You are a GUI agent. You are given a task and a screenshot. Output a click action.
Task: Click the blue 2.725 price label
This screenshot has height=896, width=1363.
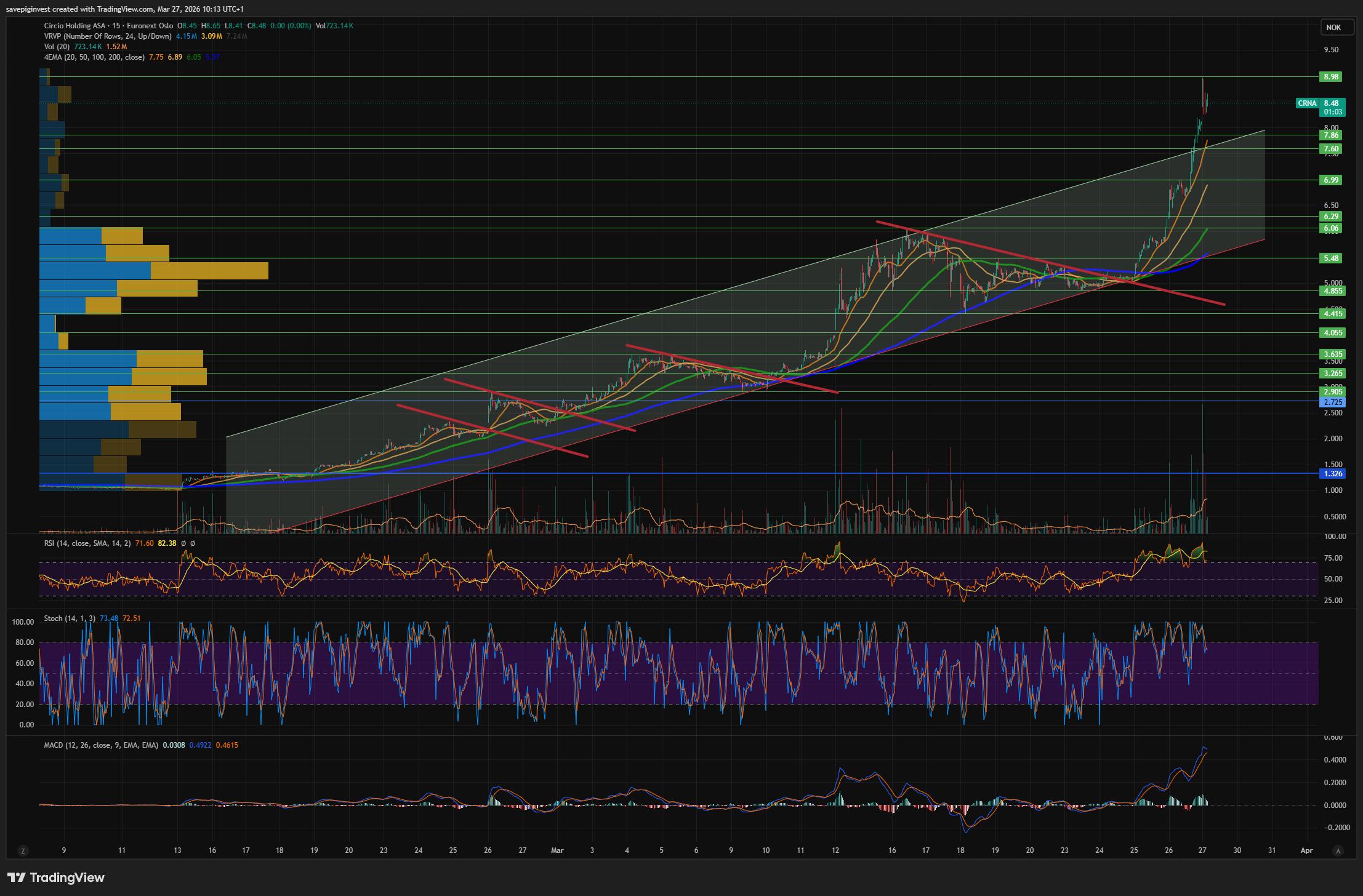click(x=1332, y=402)
